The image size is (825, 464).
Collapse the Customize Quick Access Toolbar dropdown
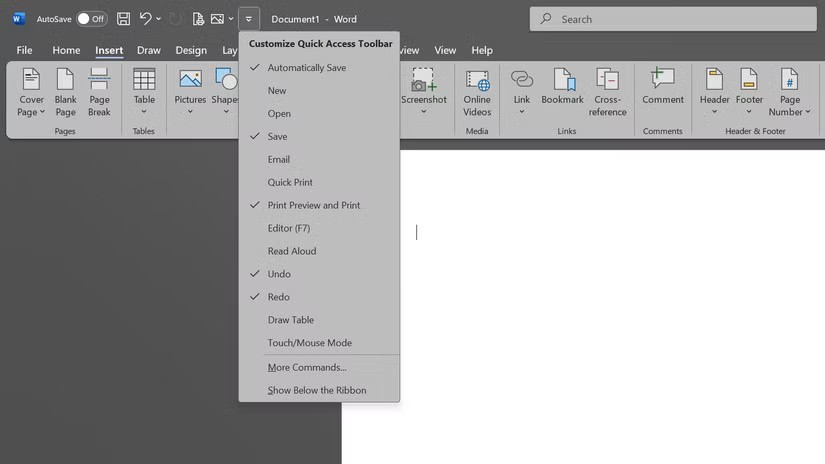pyautogui.click(x=249, y=19)
